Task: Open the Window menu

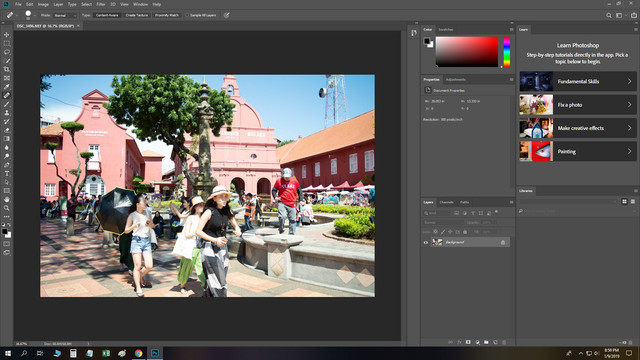Action: (x=140, y=4)
